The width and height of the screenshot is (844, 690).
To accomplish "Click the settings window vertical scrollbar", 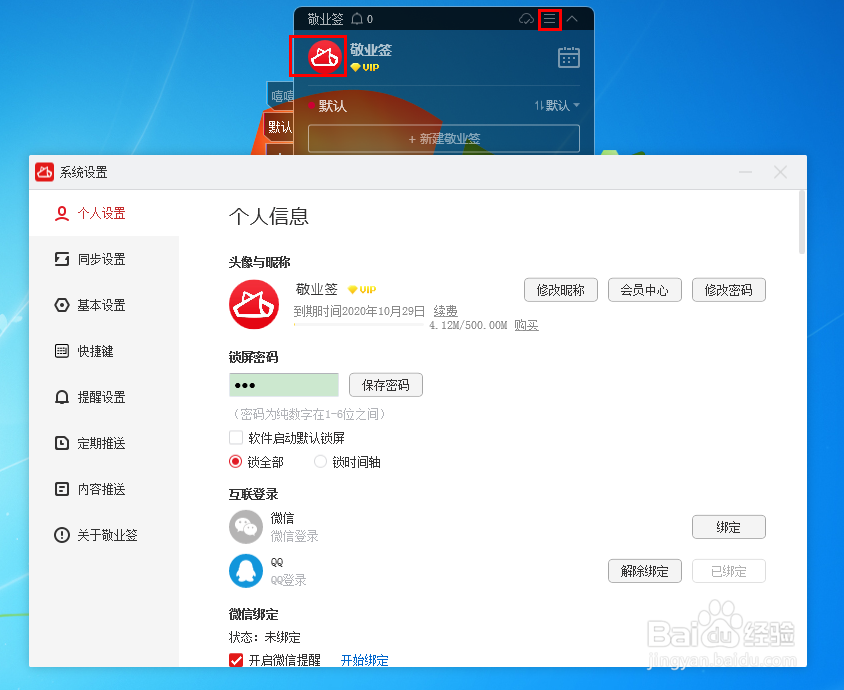I will pos(802,222).
